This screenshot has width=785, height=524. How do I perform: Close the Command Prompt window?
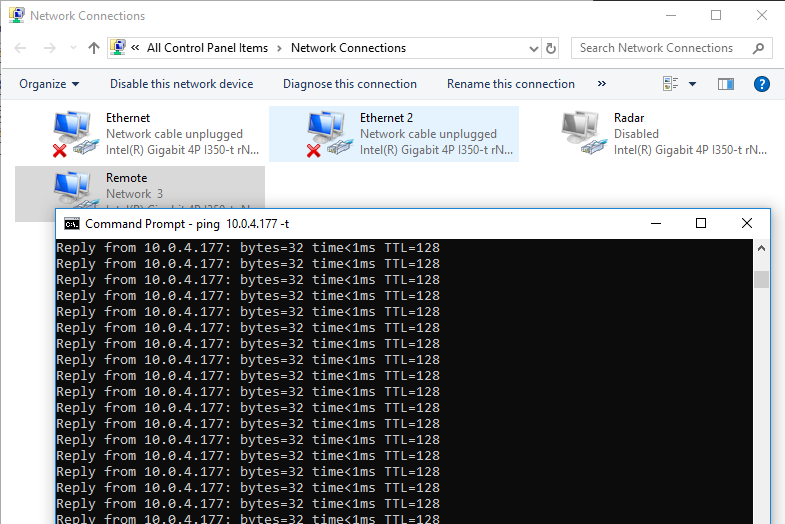[746, 223]
